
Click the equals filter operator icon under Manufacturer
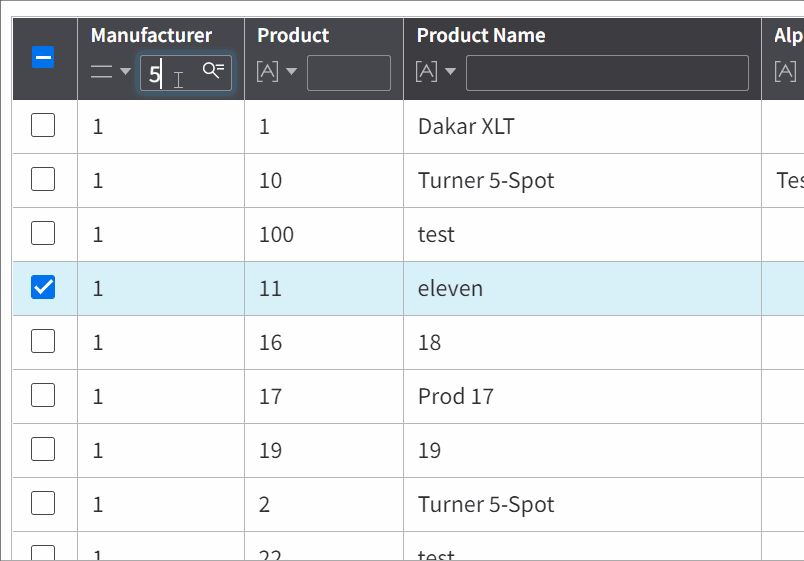[x=102, y=71]
